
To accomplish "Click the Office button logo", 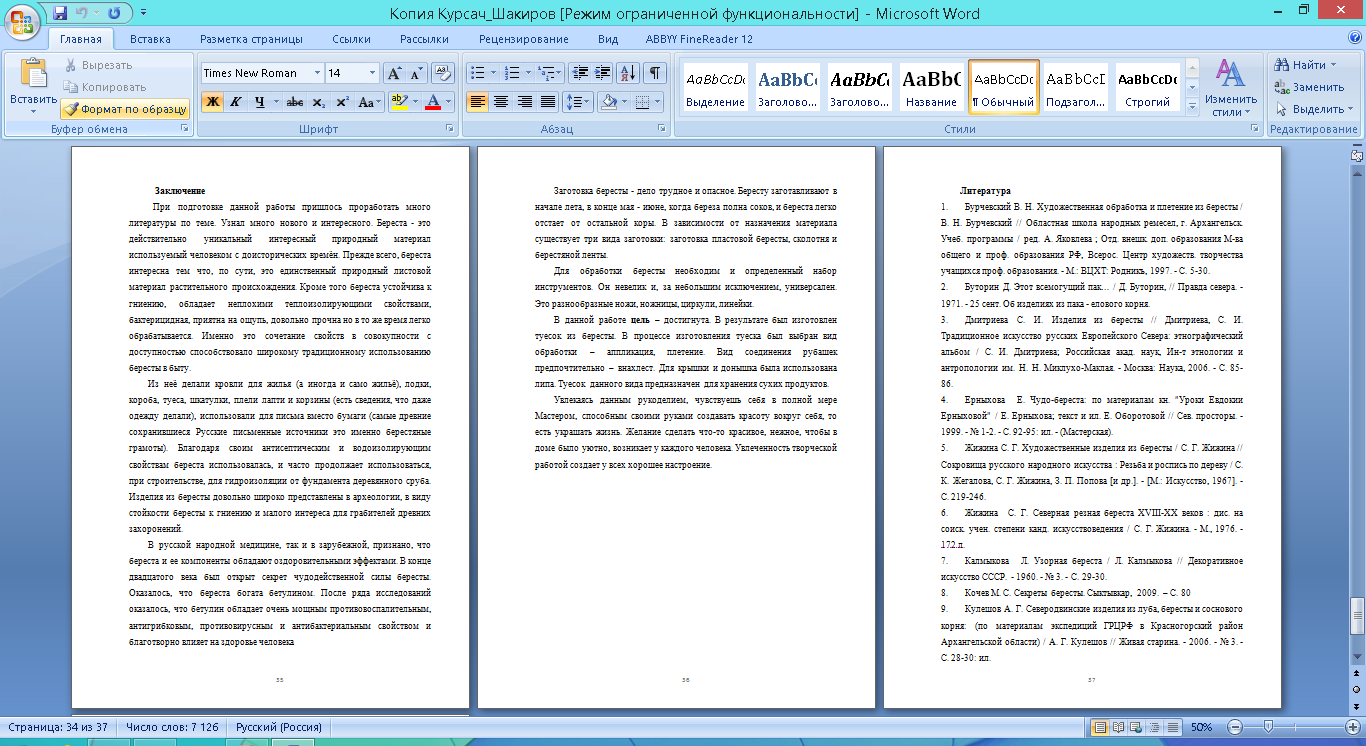I will tap(23, 21).
